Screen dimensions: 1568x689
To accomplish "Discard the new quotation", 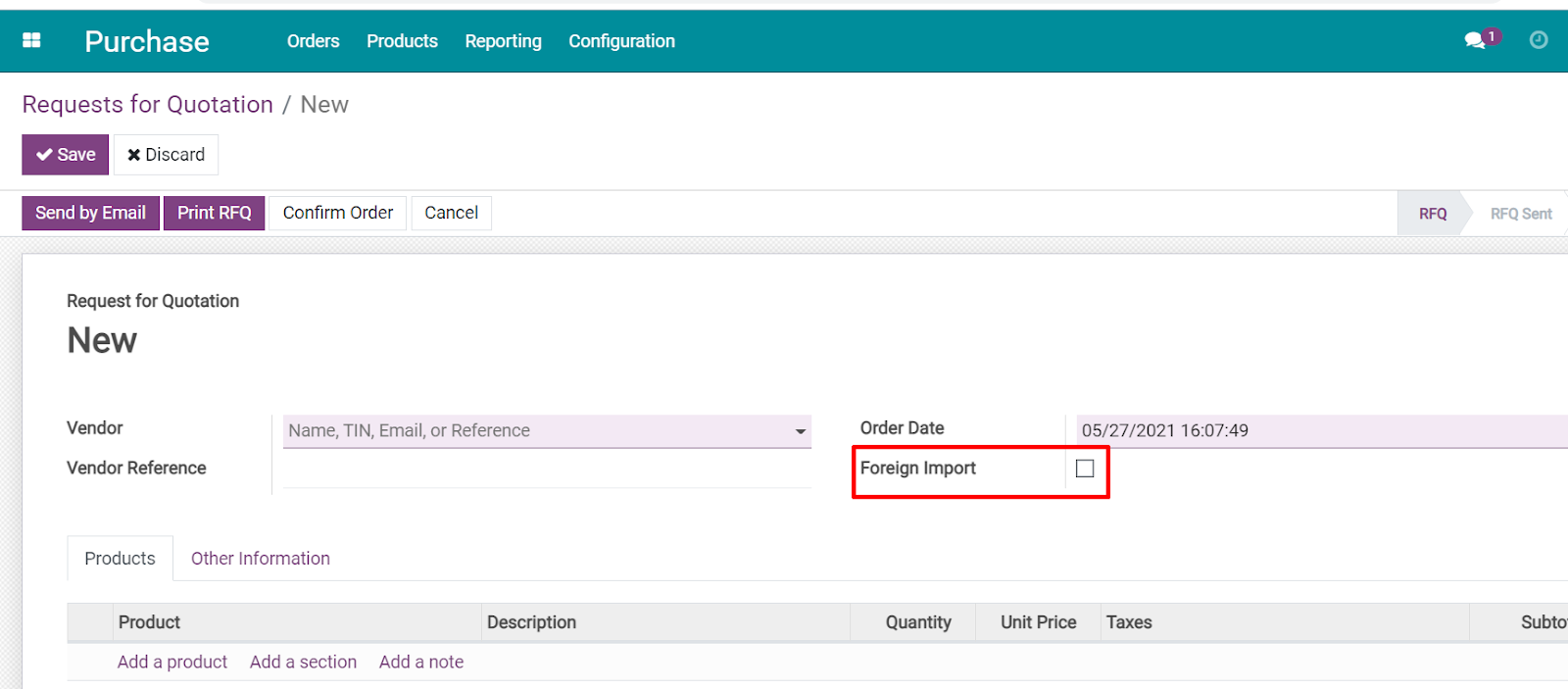I will tap(166, 155).
